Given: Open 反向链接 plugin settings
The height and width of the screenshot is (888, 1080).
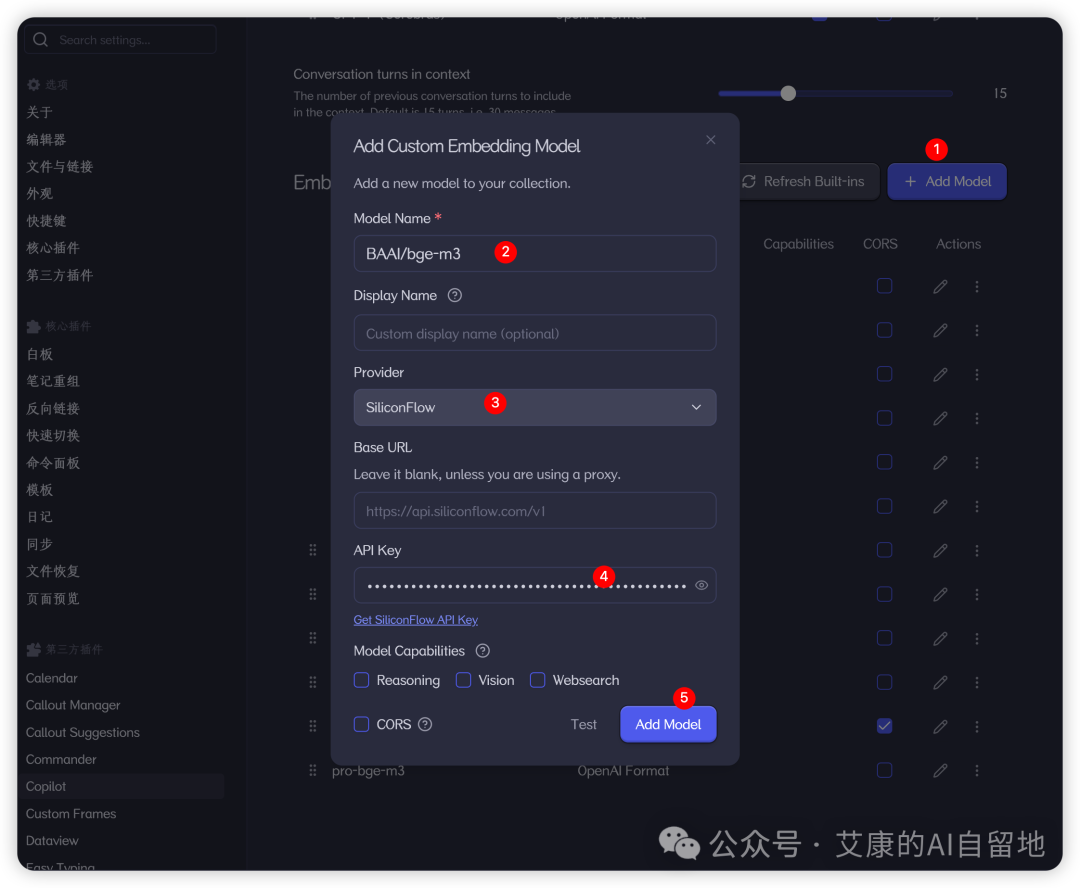Looking at the screenshot, I should [52, 409].
